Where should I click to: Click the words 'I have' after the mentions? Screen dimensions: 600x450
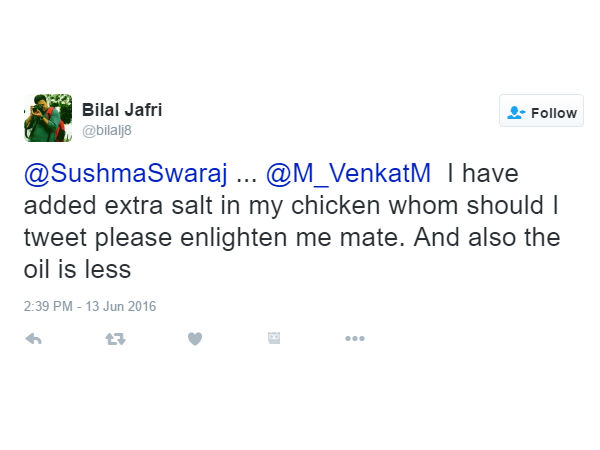(482, 174)
